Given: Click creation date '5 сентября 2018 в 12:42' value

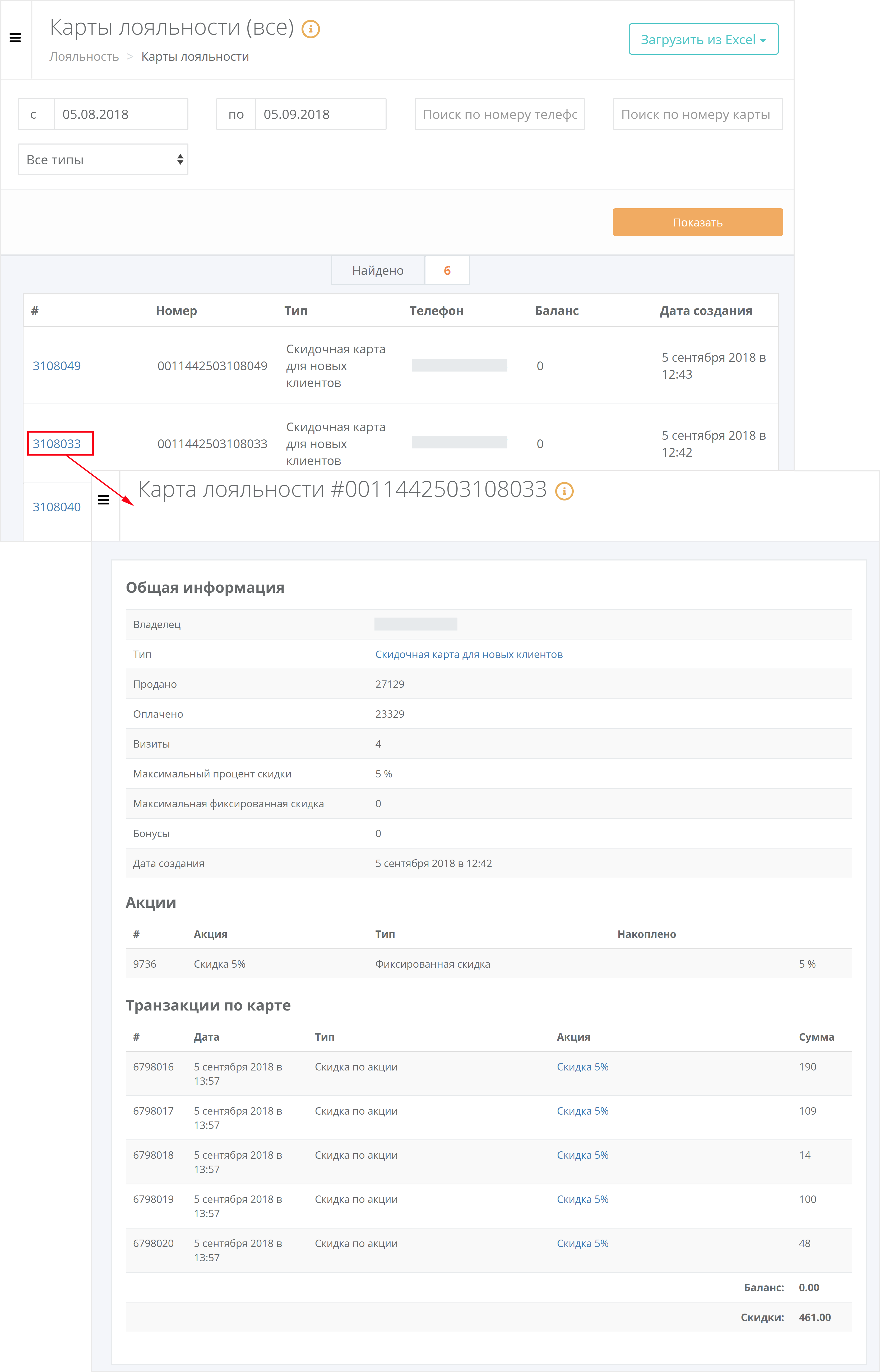Looking at the screenshot, I should coord(433,863).
